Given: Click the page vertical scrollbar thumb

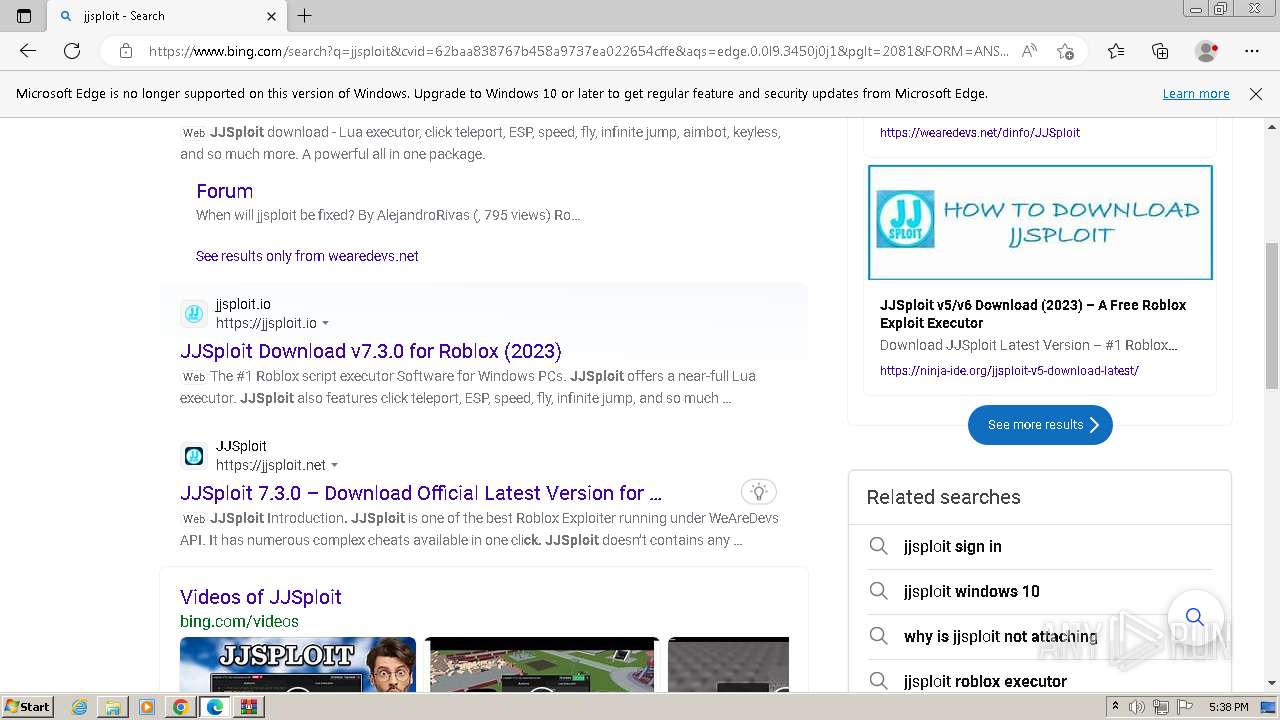Looking at the screenshot, I should (1272, 315).
